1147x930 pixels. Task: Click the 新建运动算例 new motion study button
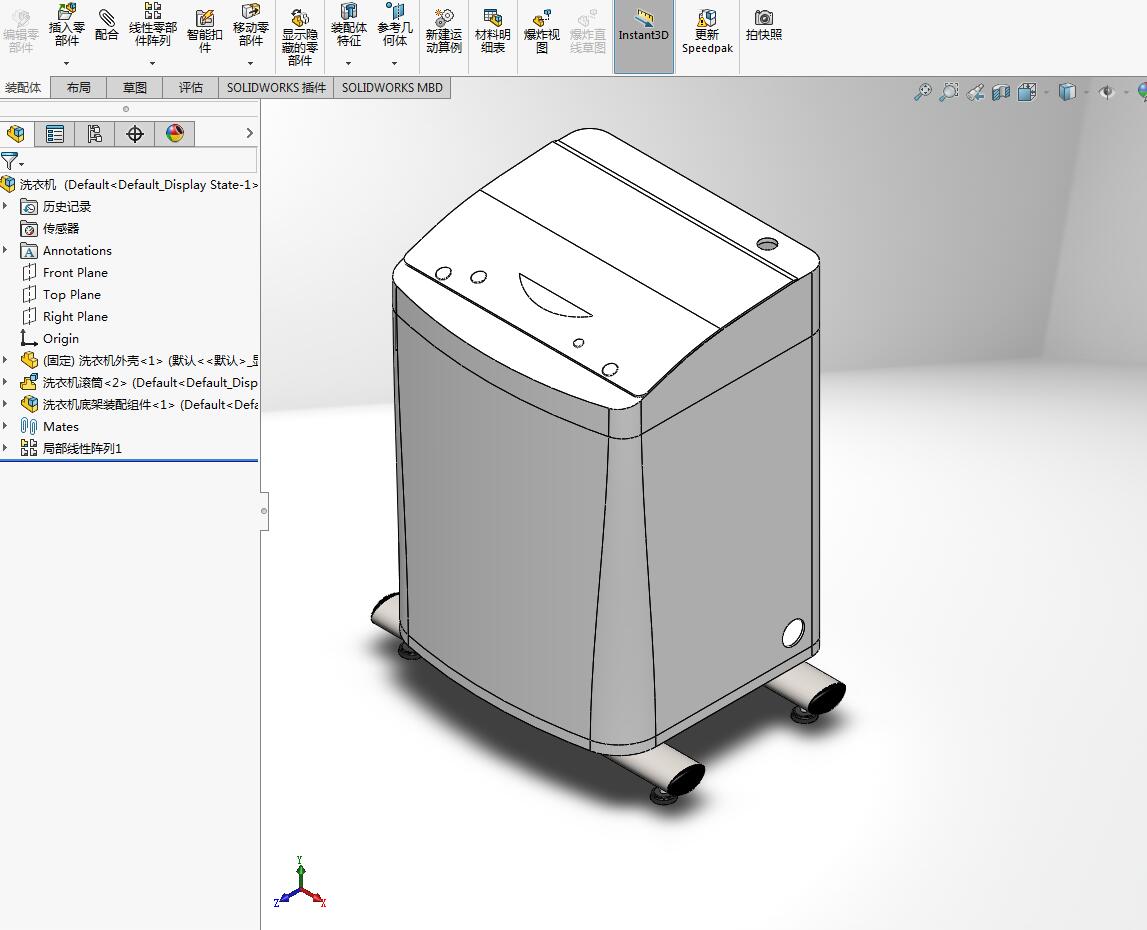(443, 31)
